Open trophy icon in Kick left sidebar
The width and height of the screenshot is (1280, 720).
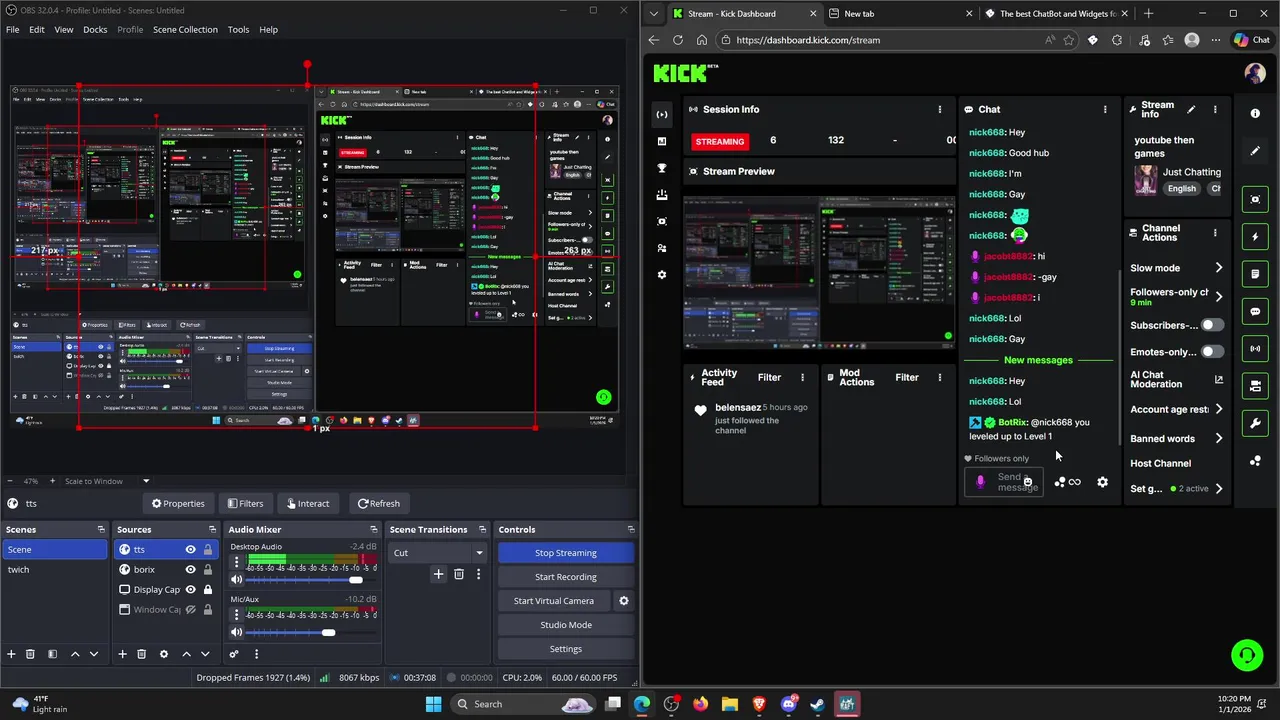[x=662, y=168]
